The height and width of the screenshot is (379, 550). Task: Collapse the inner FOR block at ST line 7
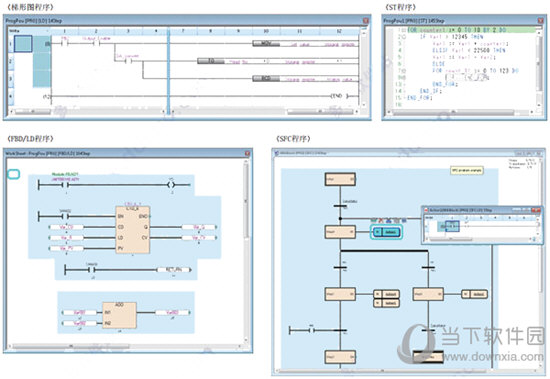pyautogui.click(x=404, y=71)
